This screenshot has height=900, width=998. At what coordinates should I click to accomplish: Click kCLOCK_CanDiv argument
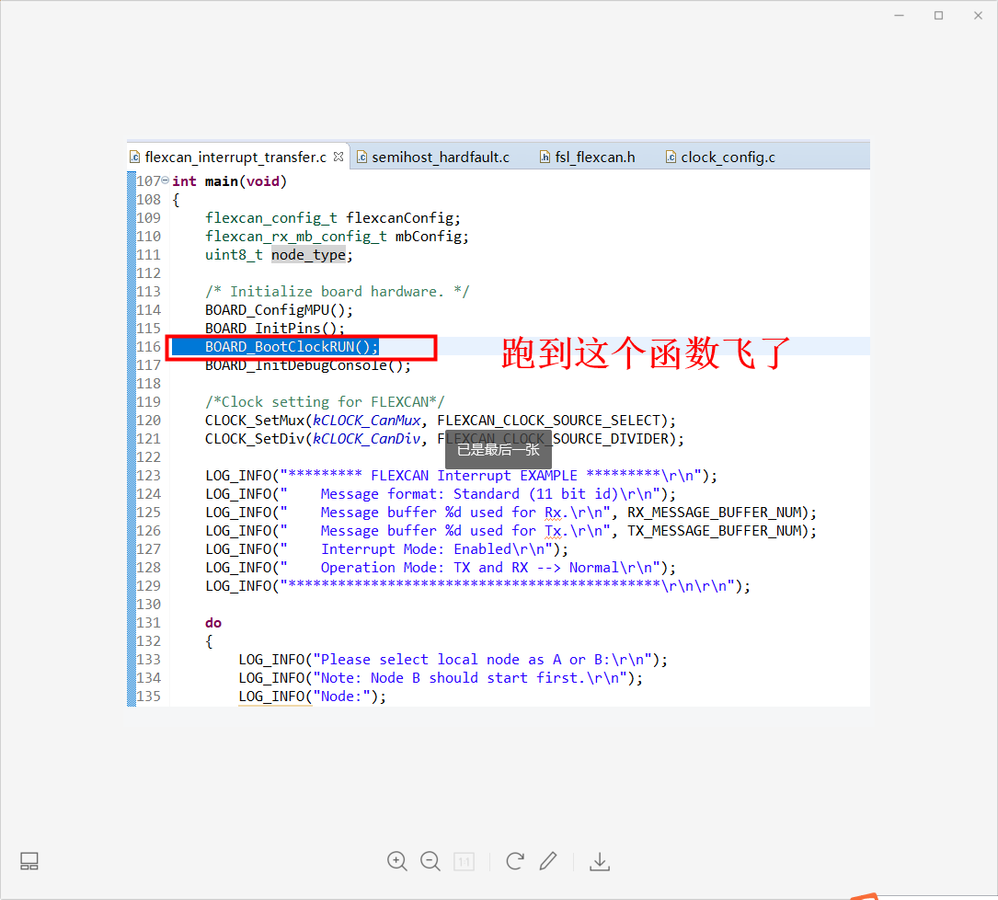pos(367,439)
